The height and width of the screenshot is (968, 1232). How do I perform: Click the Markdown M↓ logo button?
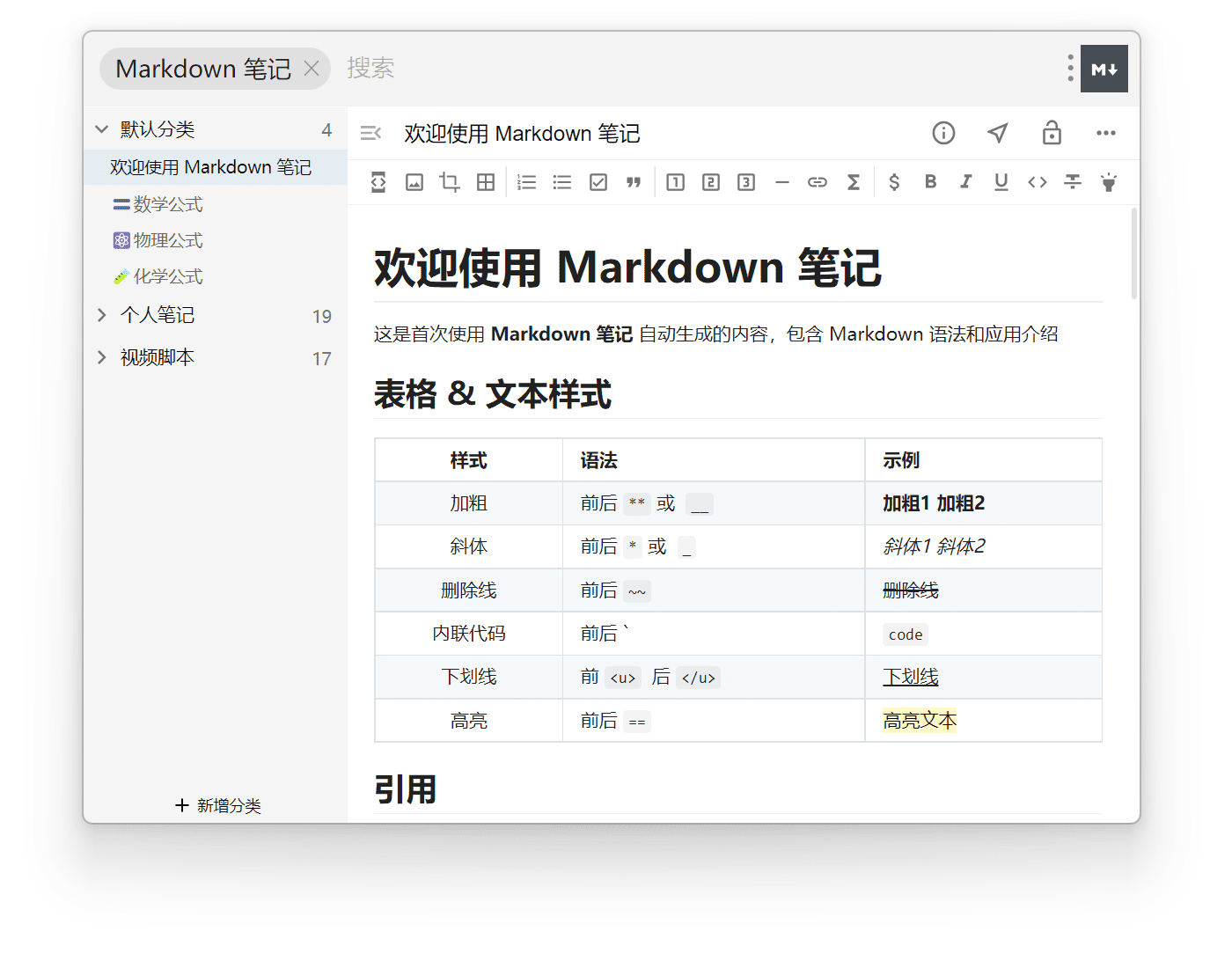tap(1104, 69)
